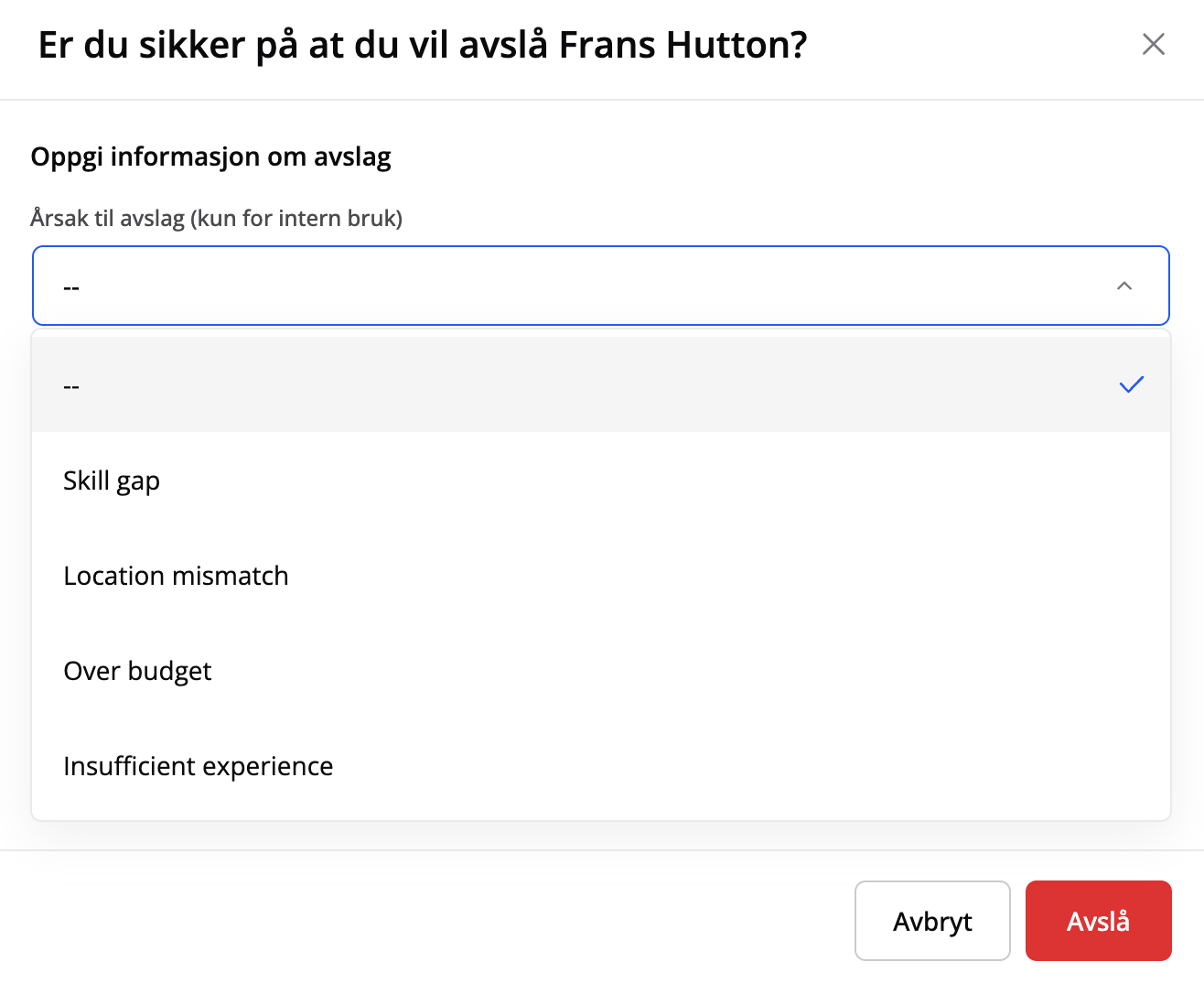The width and height of the screenshot is (1204, 983).
Task: Confirm rejection with red Avslå button
Action: 1098,921
